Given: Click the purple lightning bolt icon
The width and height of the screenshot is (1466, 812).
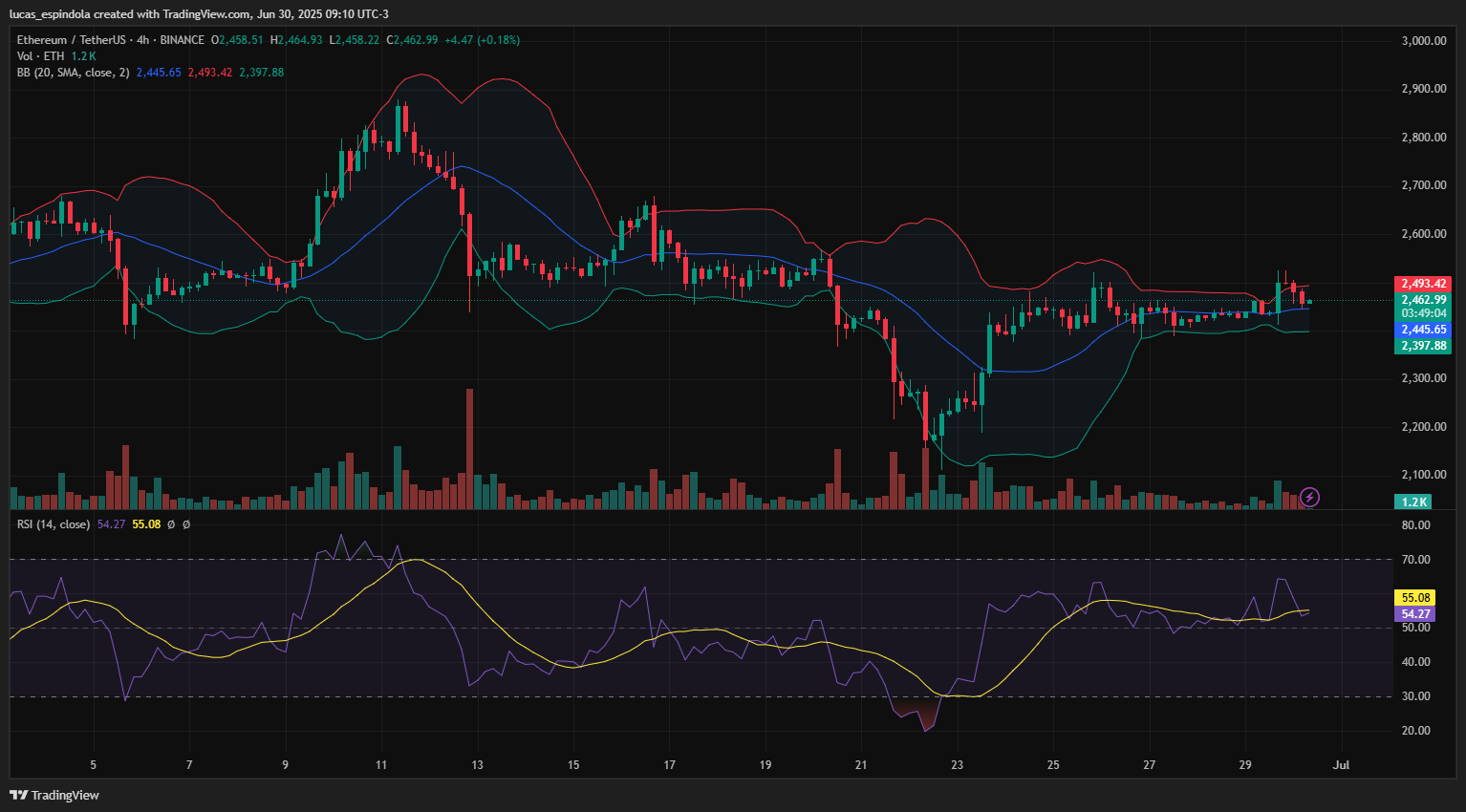Looking at the screenshot, I should [1310, 497].
